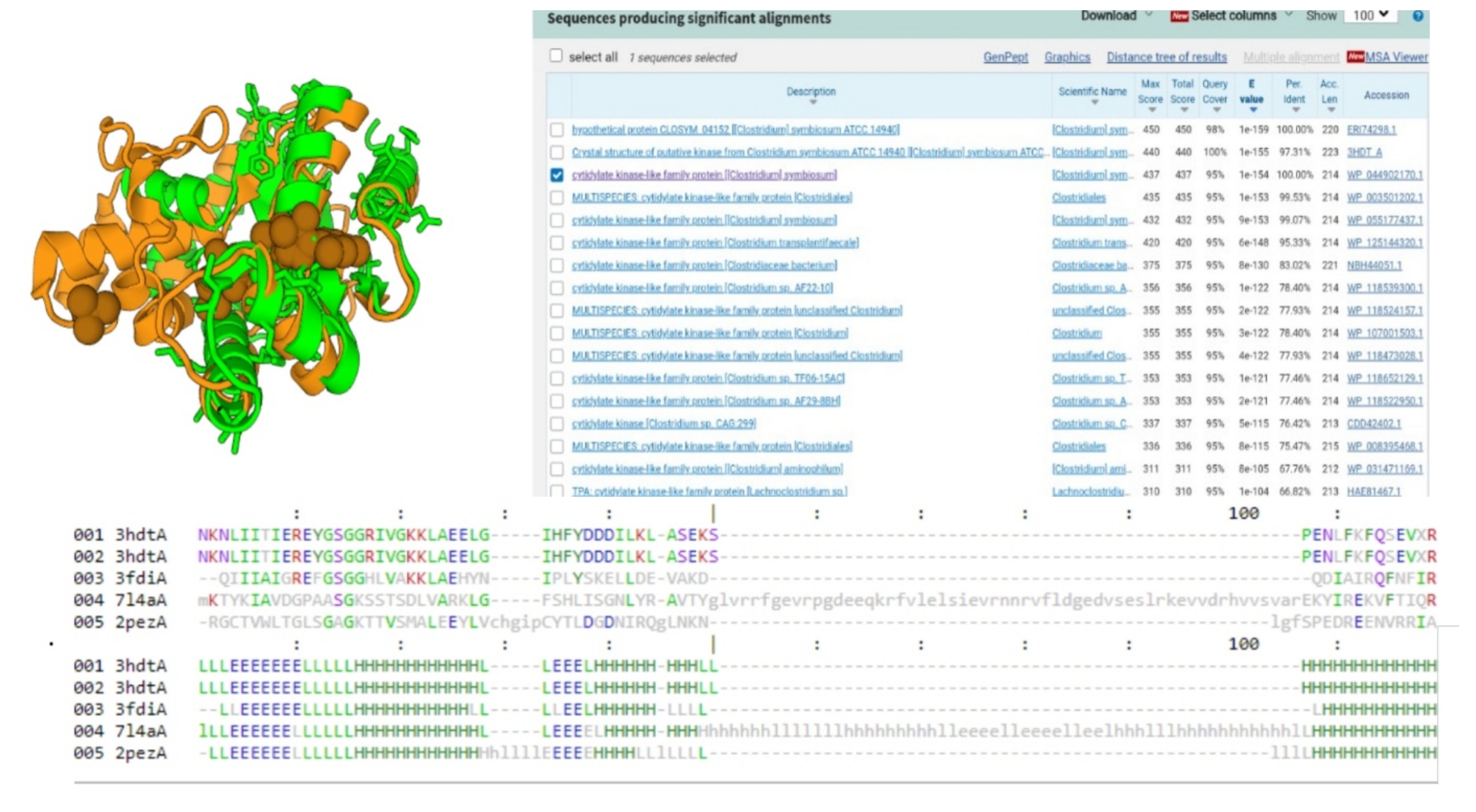Tick checkbox for hypothetical protein CLOSYM_04152
Viewport: 1476px width, 812px height.
tap(557, 129)
